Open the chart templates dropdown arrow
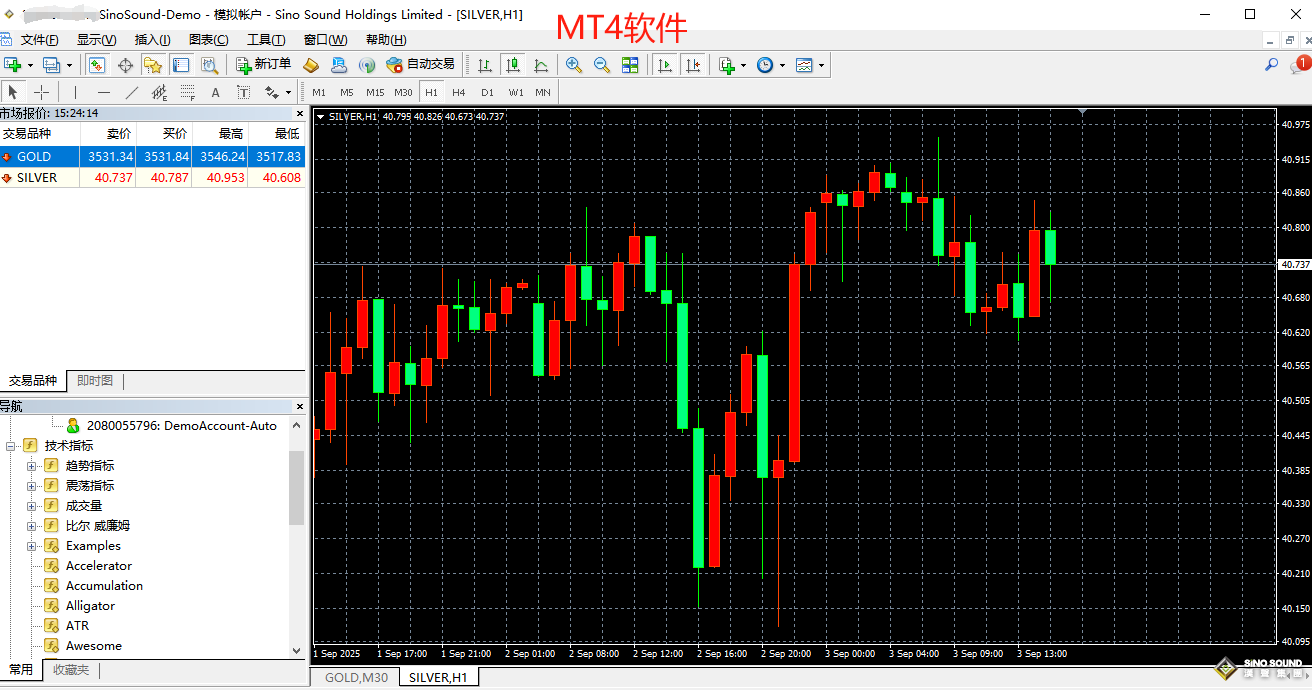Screen dimensions: 1312x690 [x=822, y=66]
